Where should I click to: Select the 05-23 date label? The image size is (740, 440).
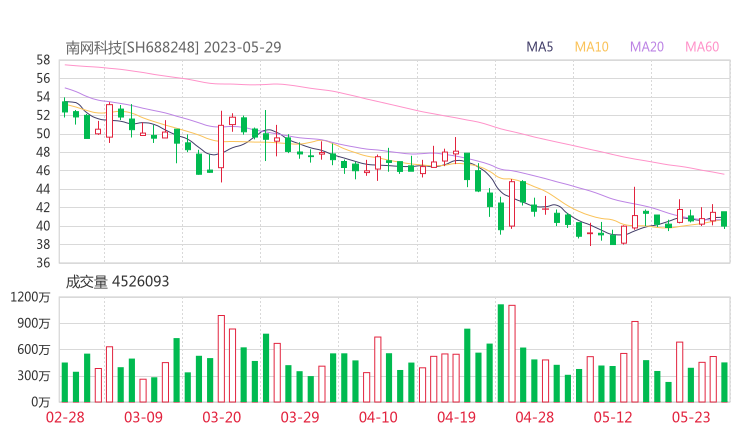click(691, 417)
